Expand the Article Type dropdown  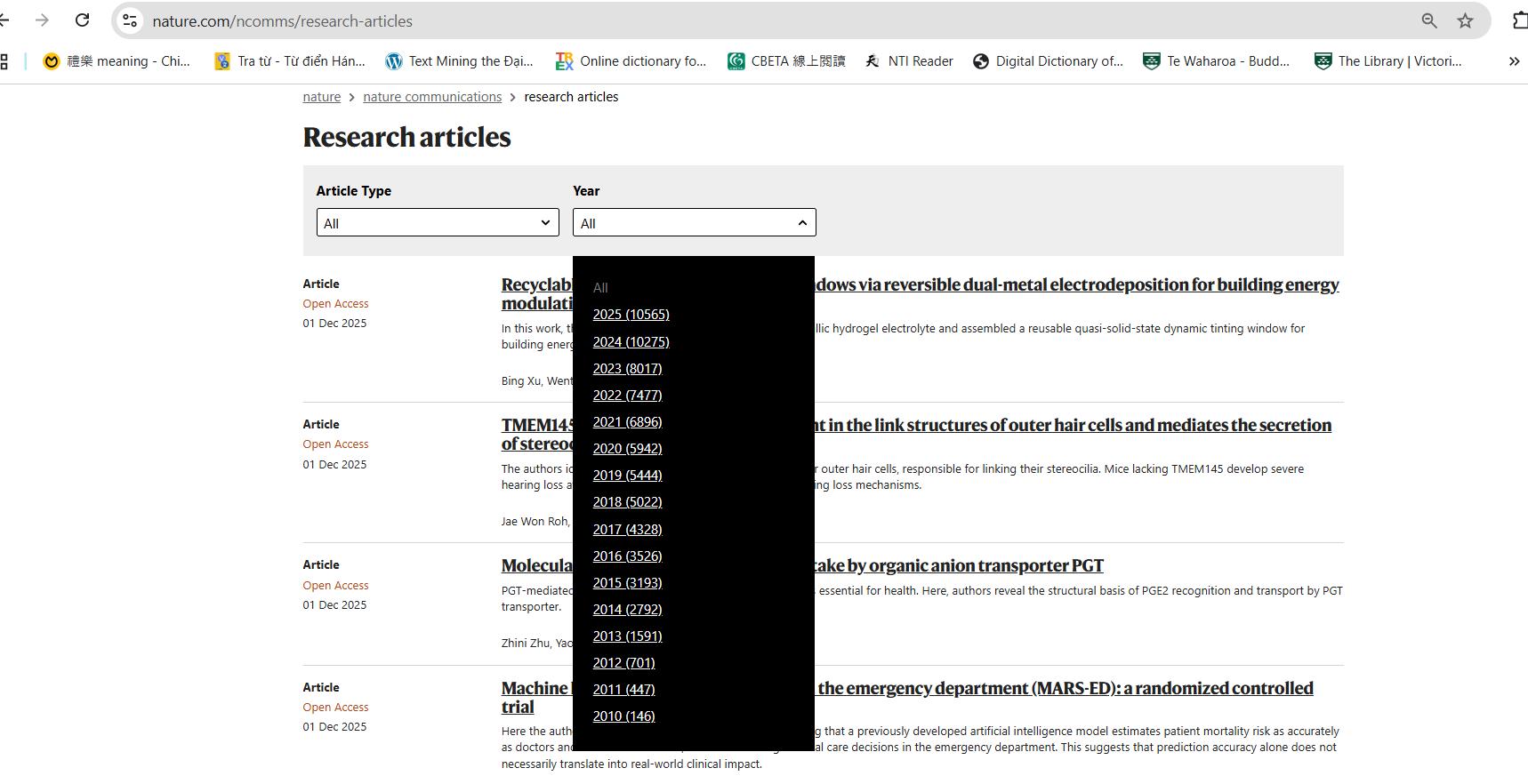(438, 223)
